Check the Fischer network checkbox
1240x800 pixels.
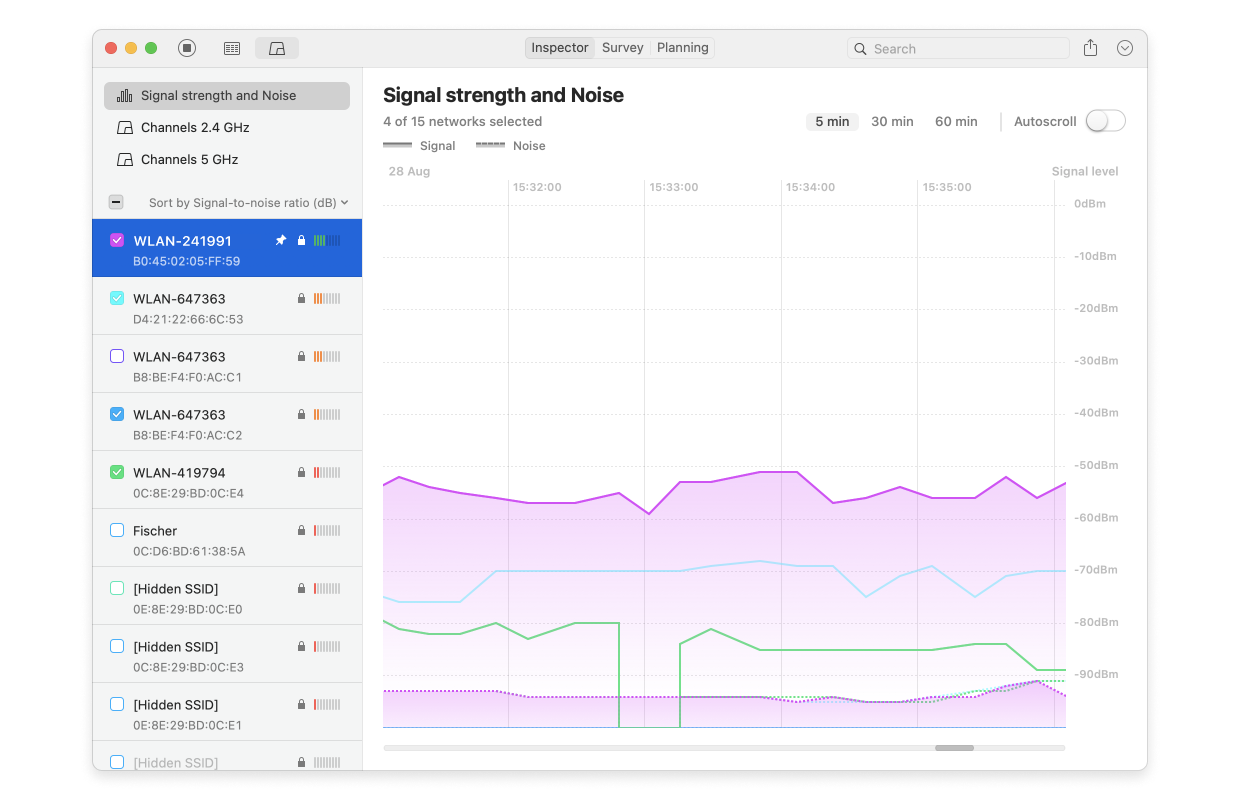[x=117, y=530]
